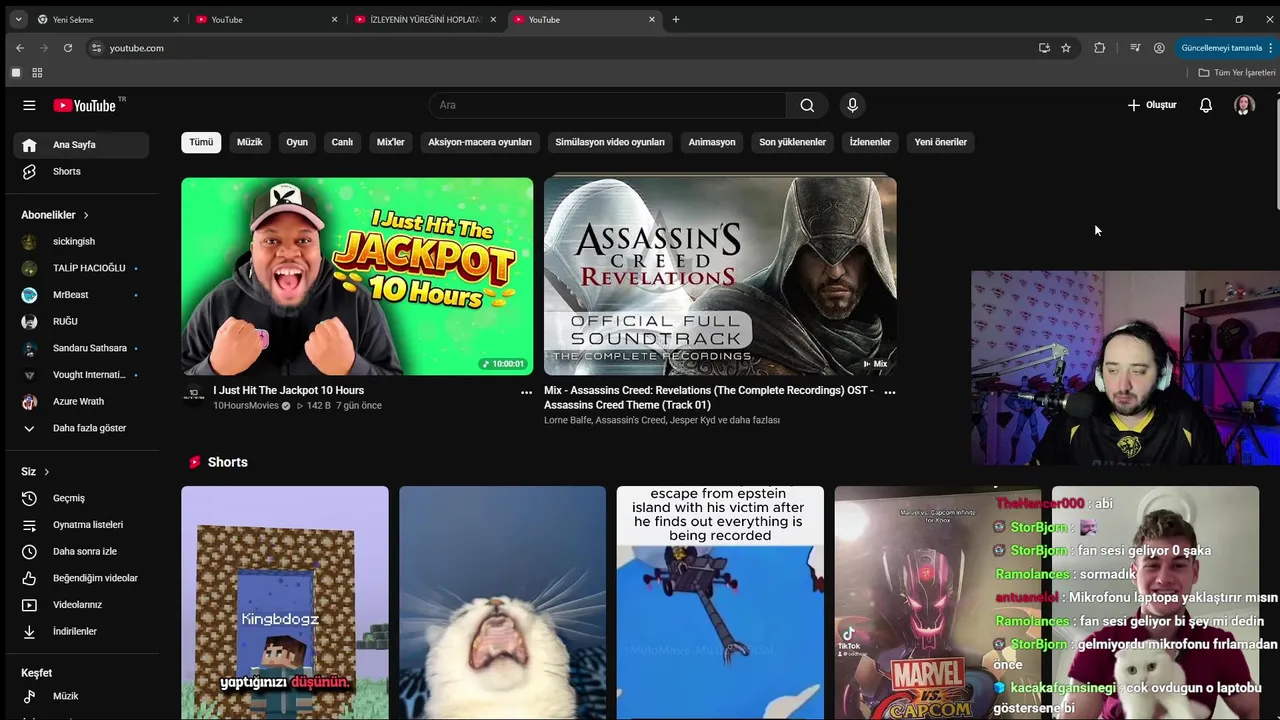Click the Oluştur create button
Image resolution: width=1280 pixels, height=720 pixels.
[1152, 105]
